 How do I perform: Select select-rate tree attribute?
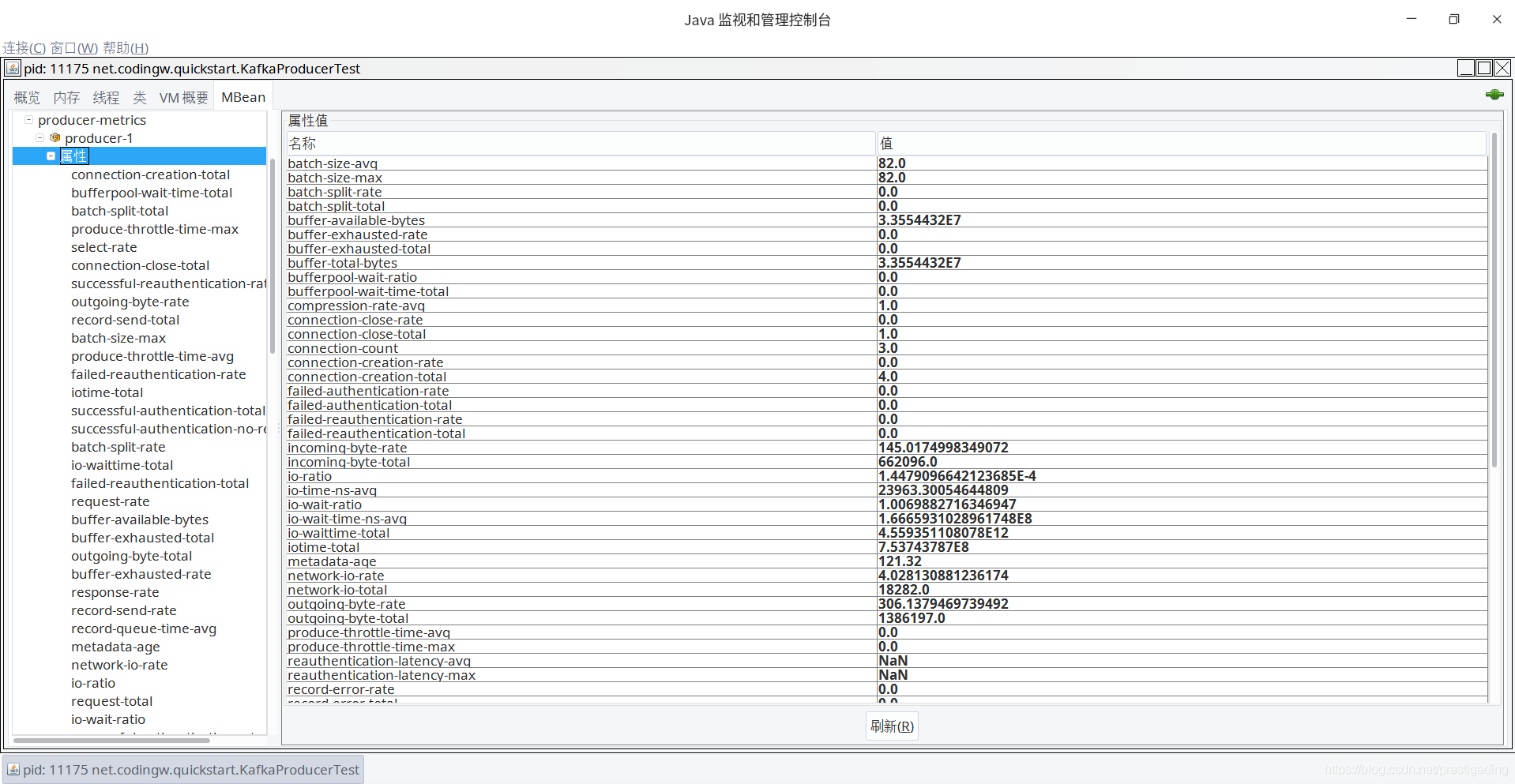[103, 247]
